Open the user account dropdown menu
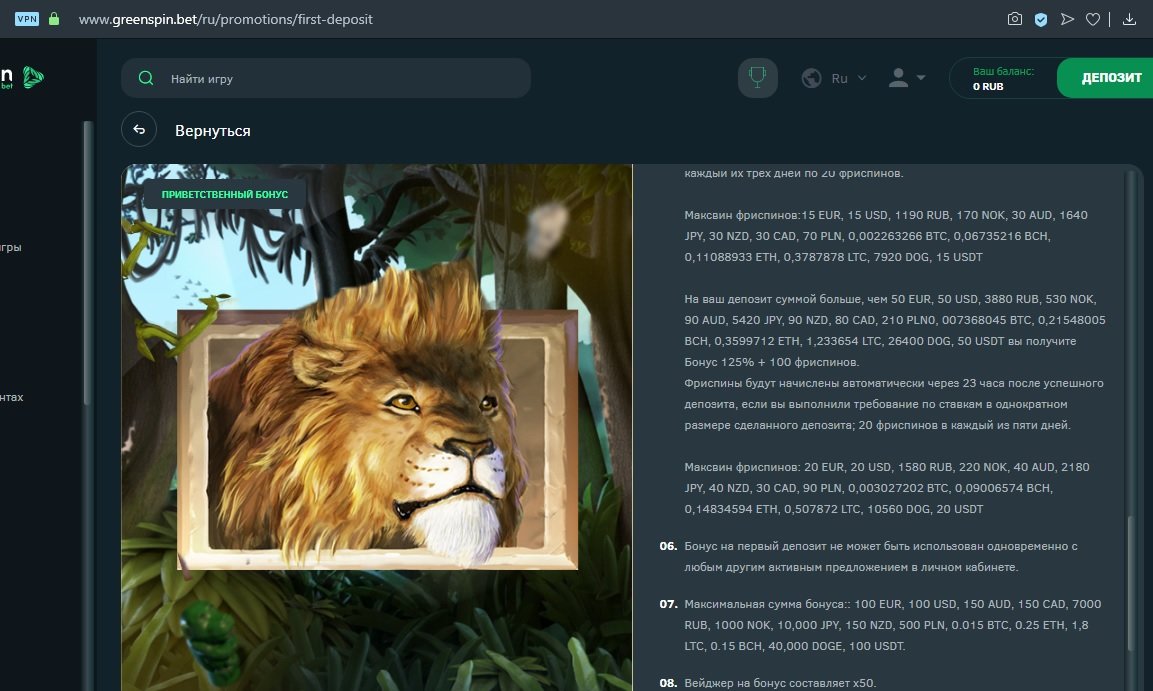The width and height of the screenshot is (1153, 691). coord(907,78)
